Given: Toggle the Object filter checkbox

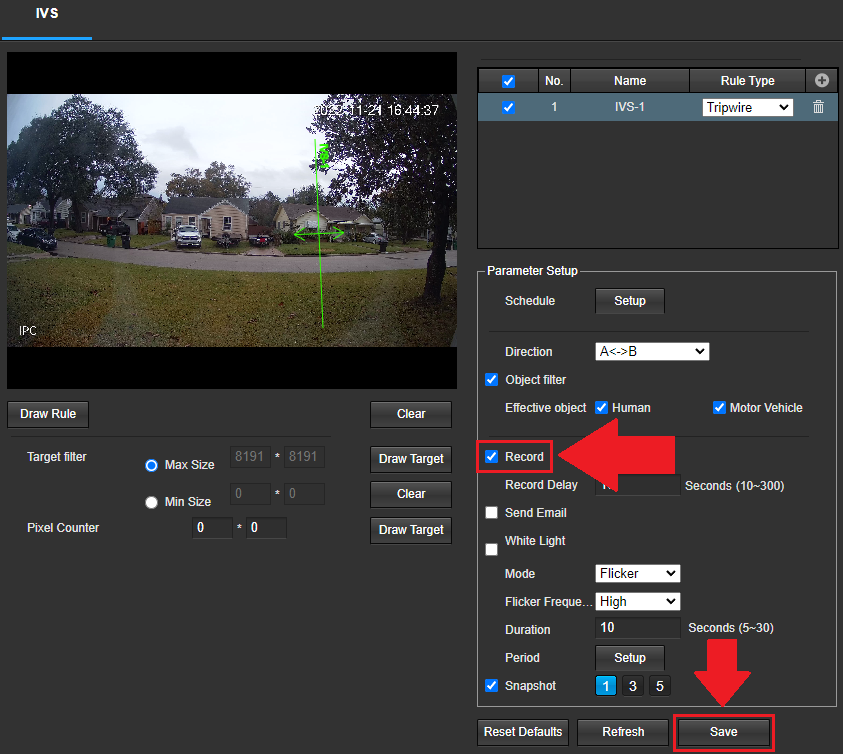Looking at the screenshot, I should 491,380.
